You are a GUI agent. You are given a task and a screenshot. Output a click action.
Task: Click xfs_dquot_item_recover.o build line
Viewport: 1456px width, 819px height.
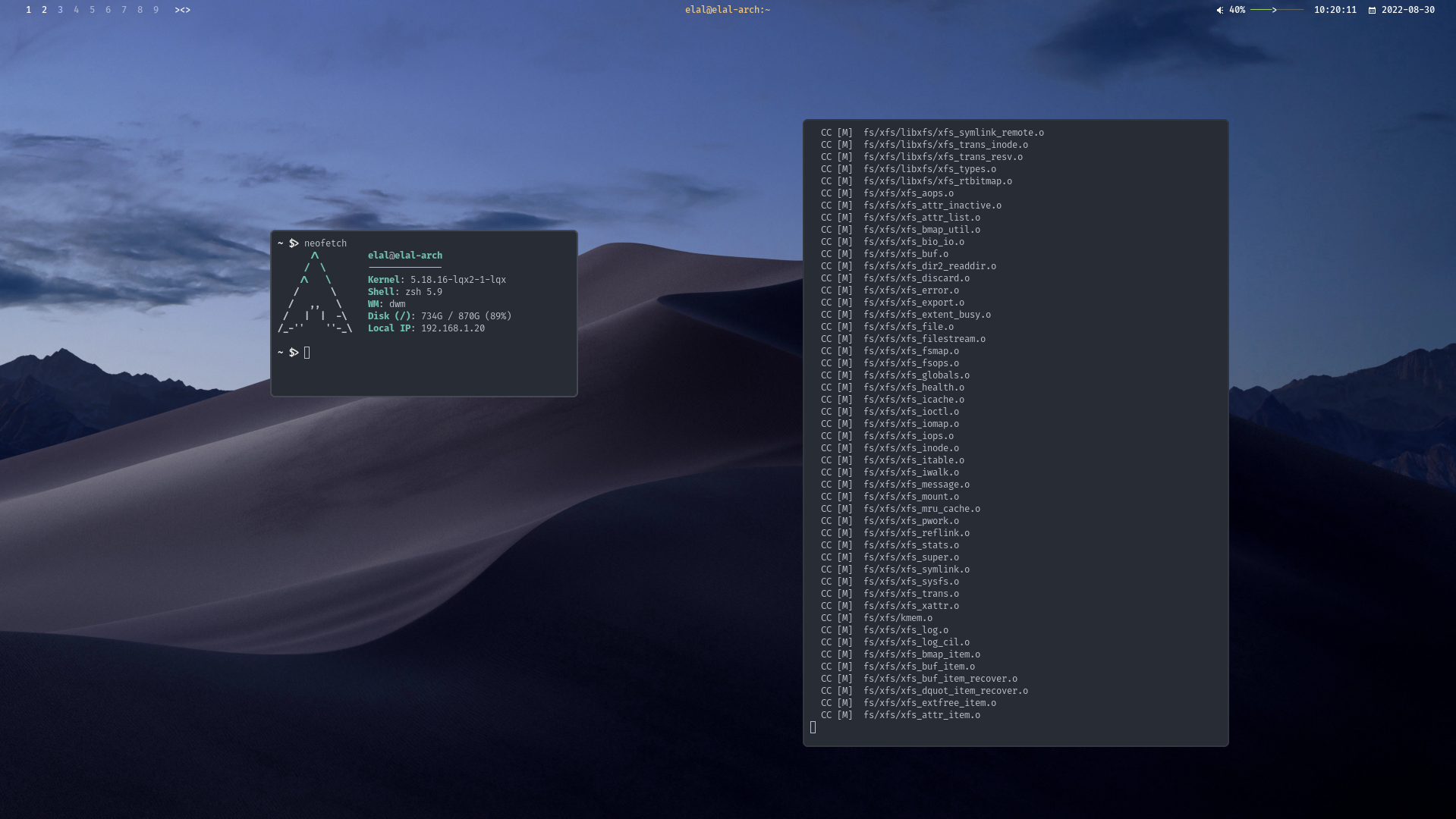tap(924, 691)
